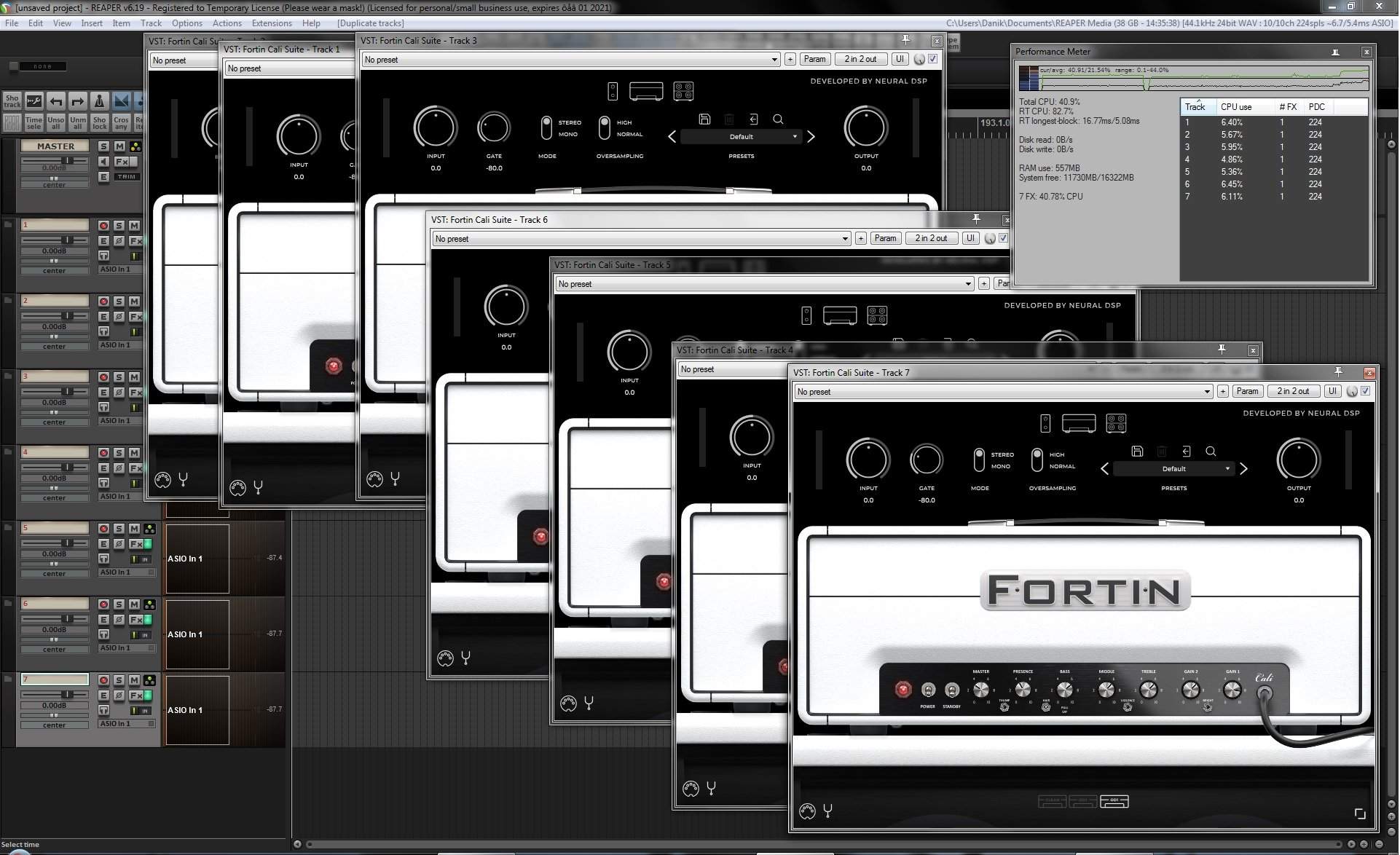The height and width of the screenshot is (855, 1400).
Task: Click the UI button in Track 7 plugin window
Action: 1332,391
